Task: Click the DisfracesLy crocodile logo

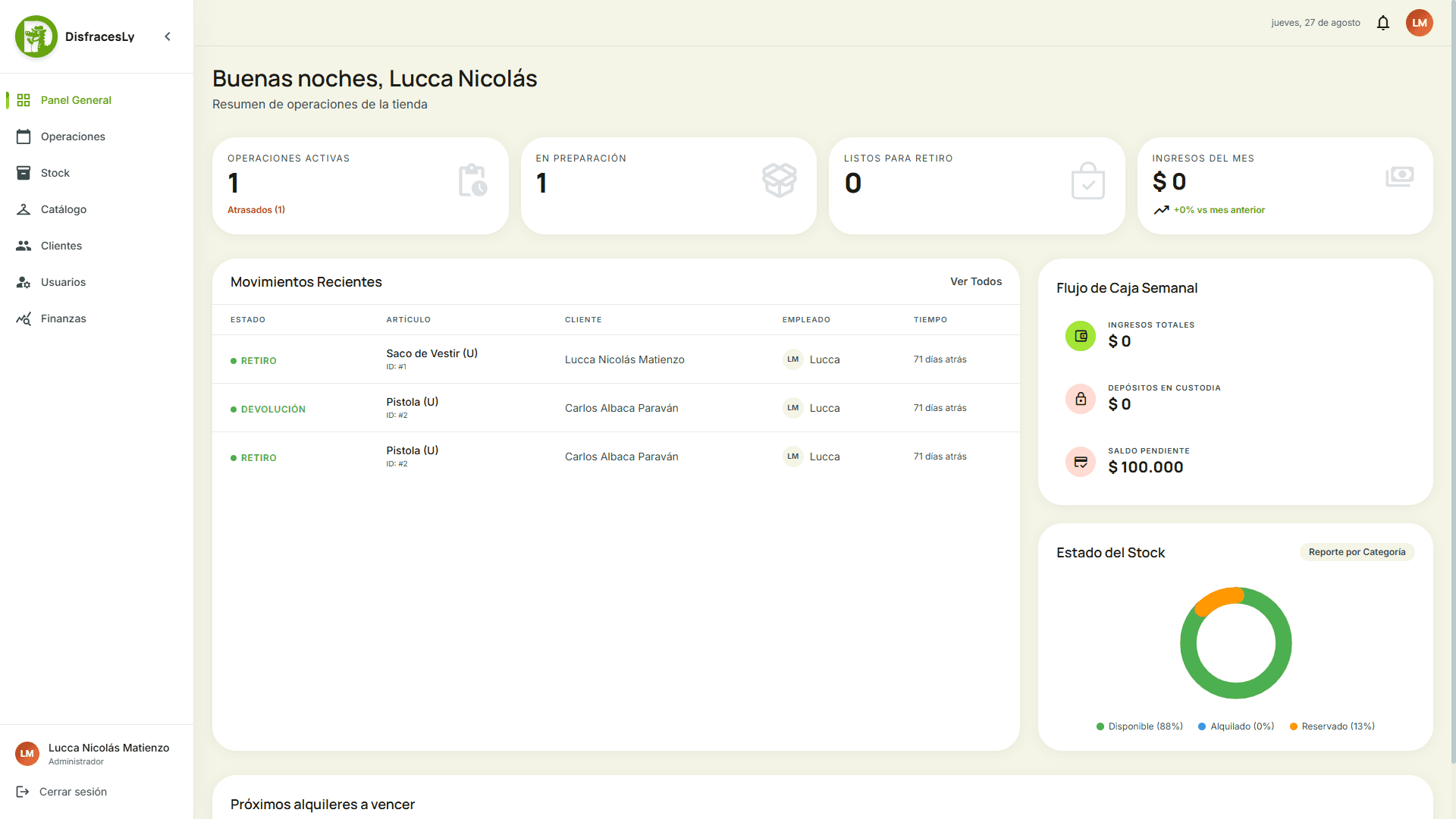Action: (36, 36)
